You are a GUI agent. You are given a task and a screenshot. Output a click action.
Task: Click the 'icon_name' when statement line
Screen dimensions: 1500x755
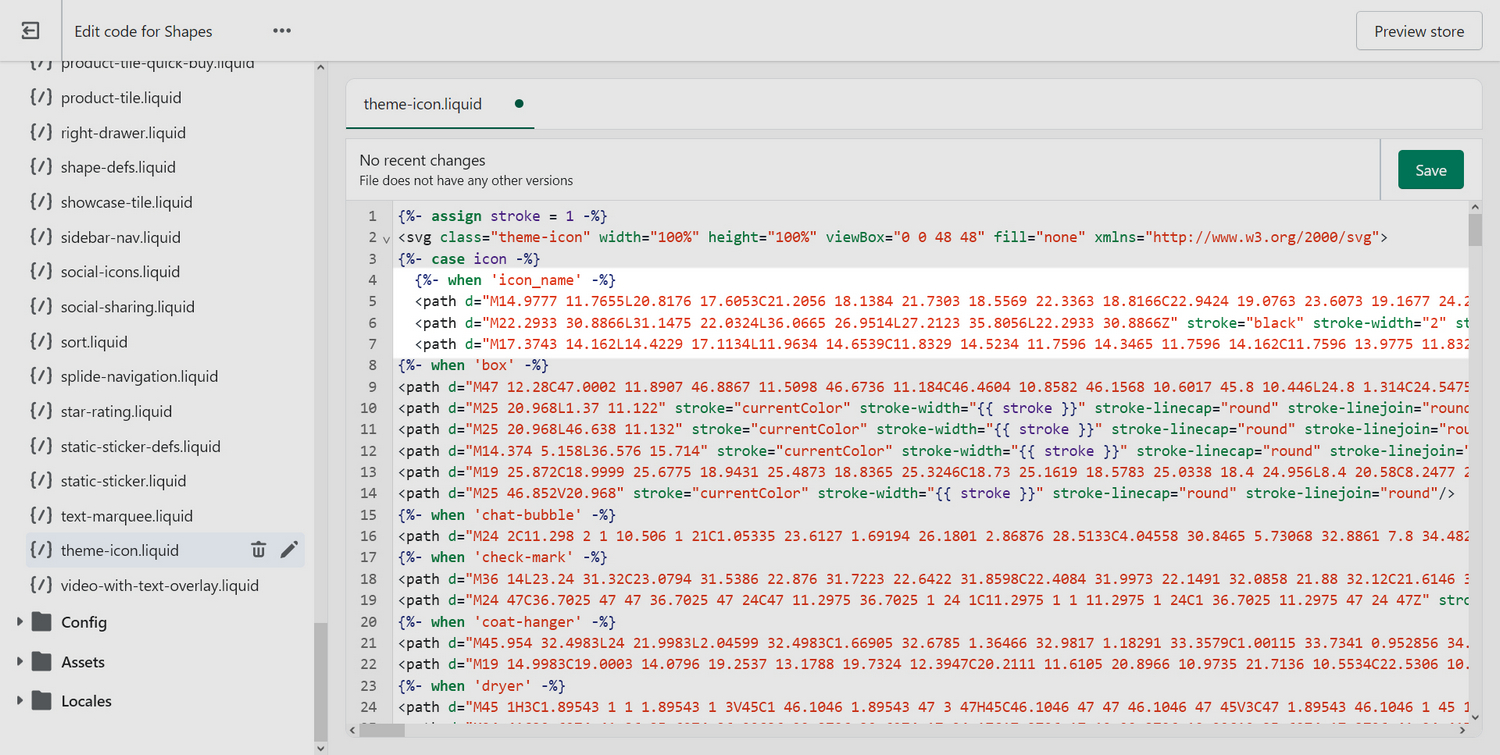point(515,280)
